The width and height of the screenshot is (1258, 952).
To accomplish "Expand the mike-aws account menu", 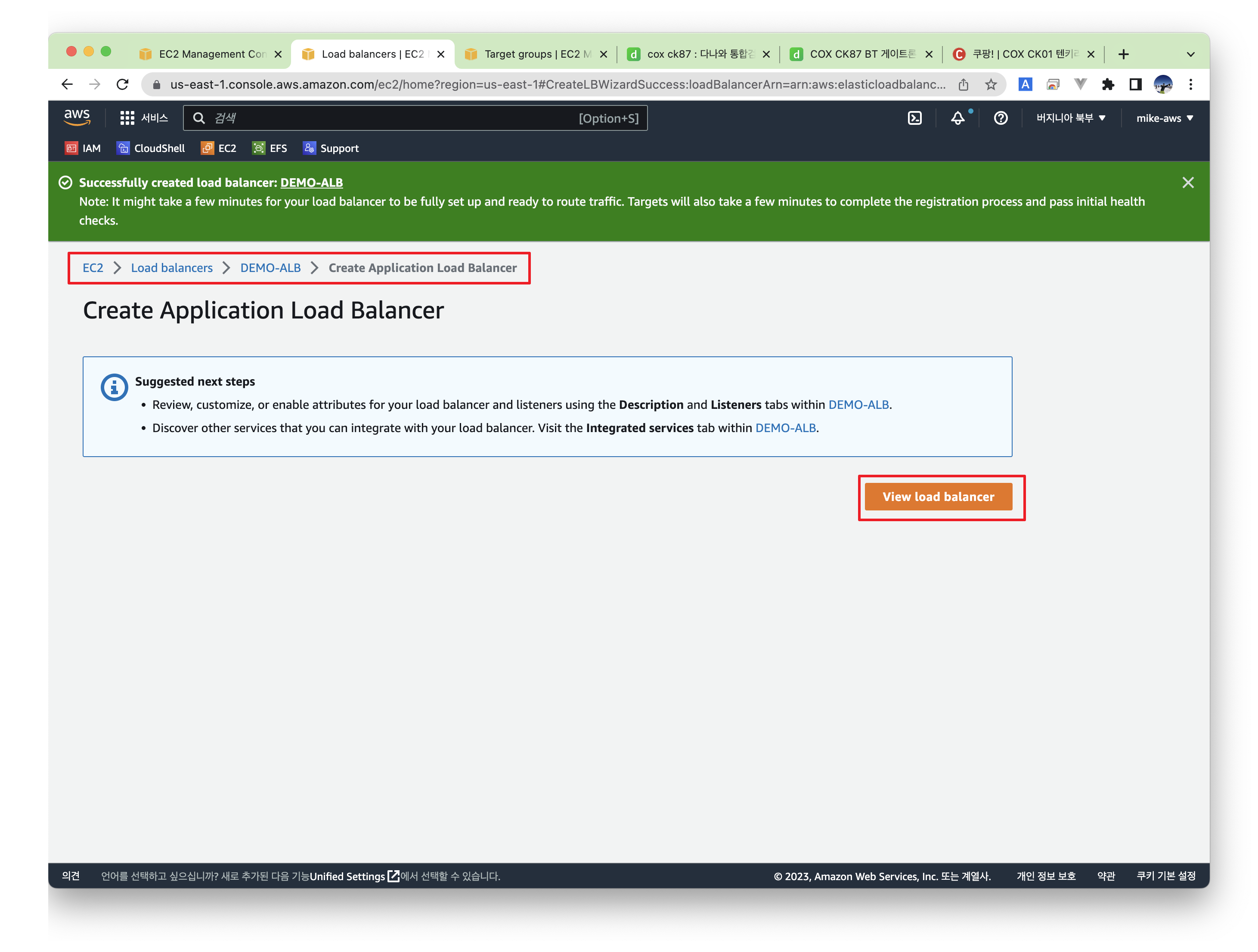I will point(1164,118).
